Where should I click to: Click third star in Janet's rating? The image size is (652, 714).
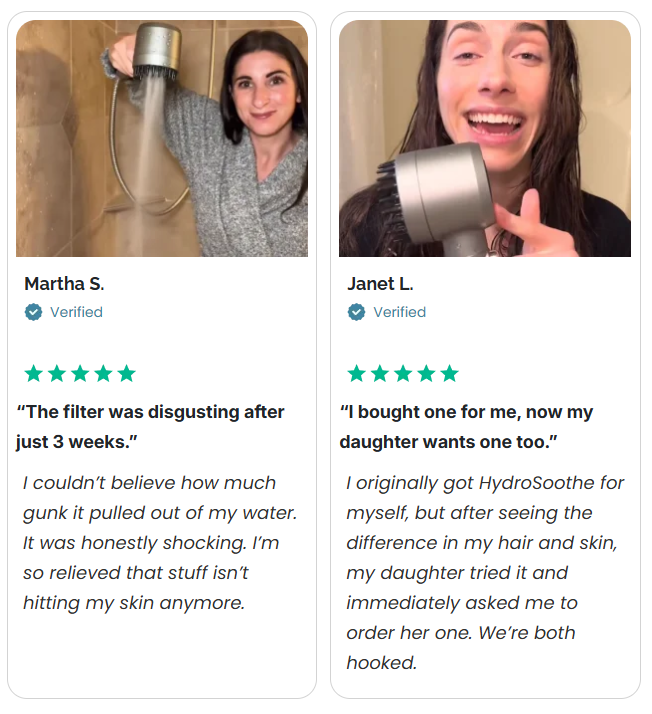coord(403,373)
